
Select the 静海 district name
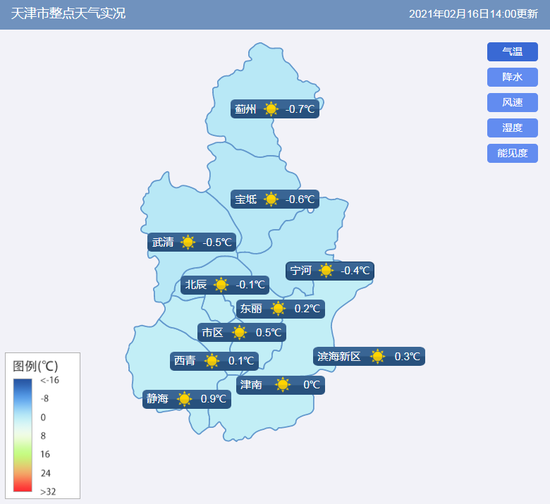[157, 399]
